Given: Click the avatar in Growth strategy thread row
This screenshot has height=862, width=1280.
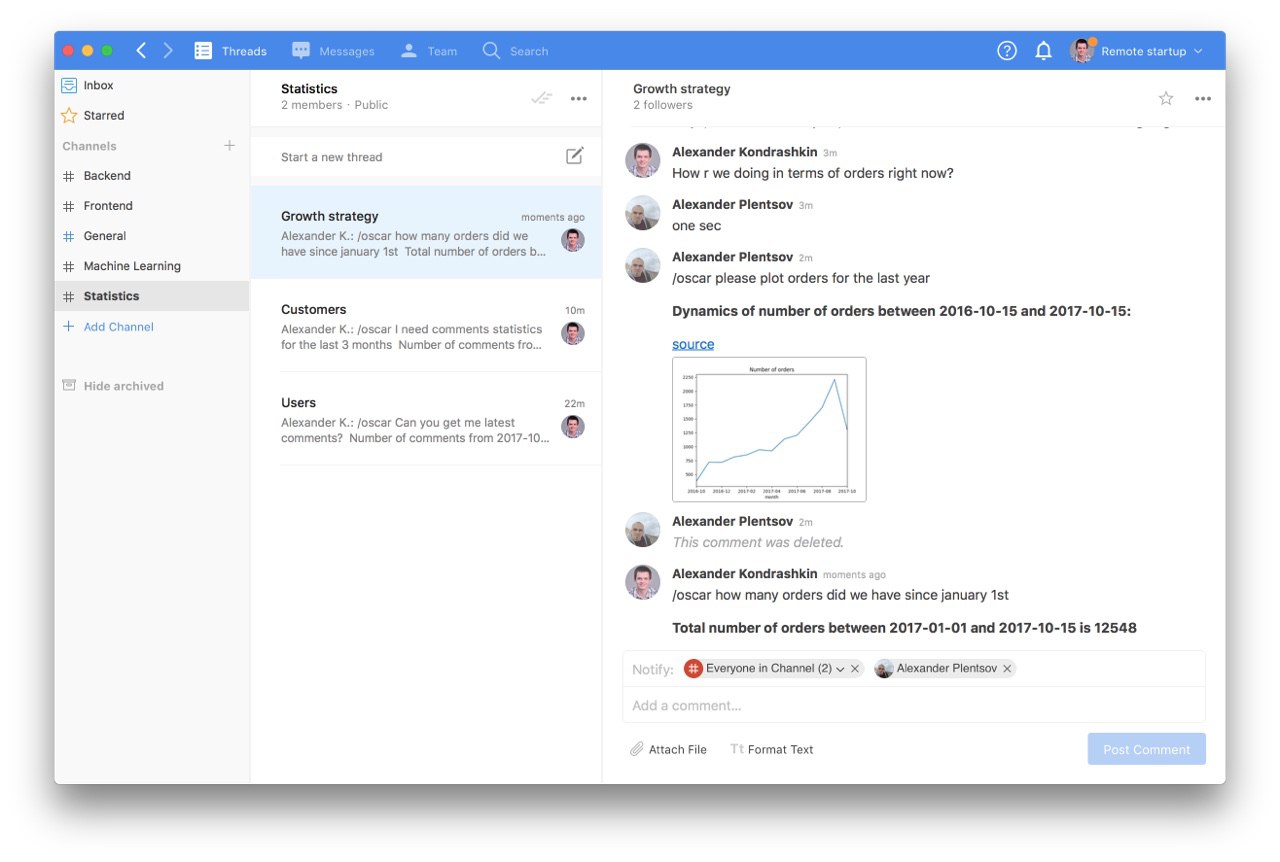Looking at the screenshot, I should [x=573, y=240].
